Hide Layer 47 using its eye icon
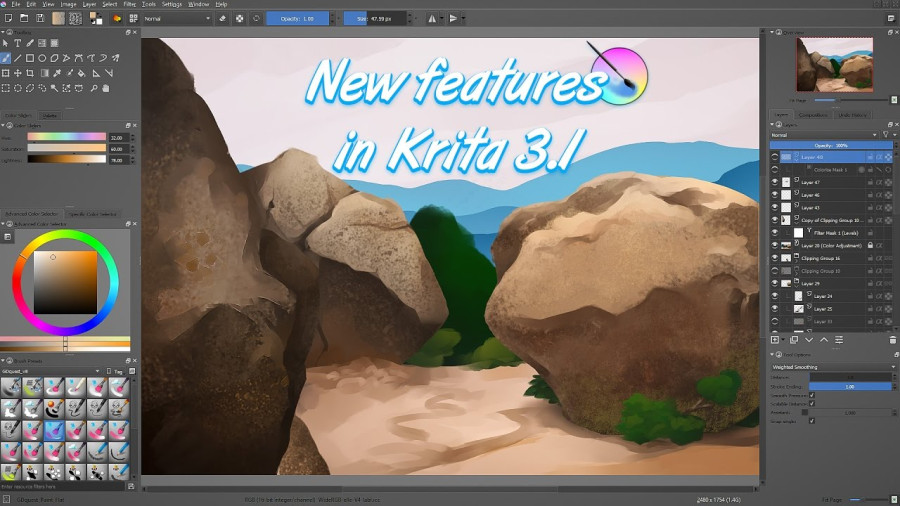Image resolution: width=900 pixels, height=506 pixels. [775, 182]
